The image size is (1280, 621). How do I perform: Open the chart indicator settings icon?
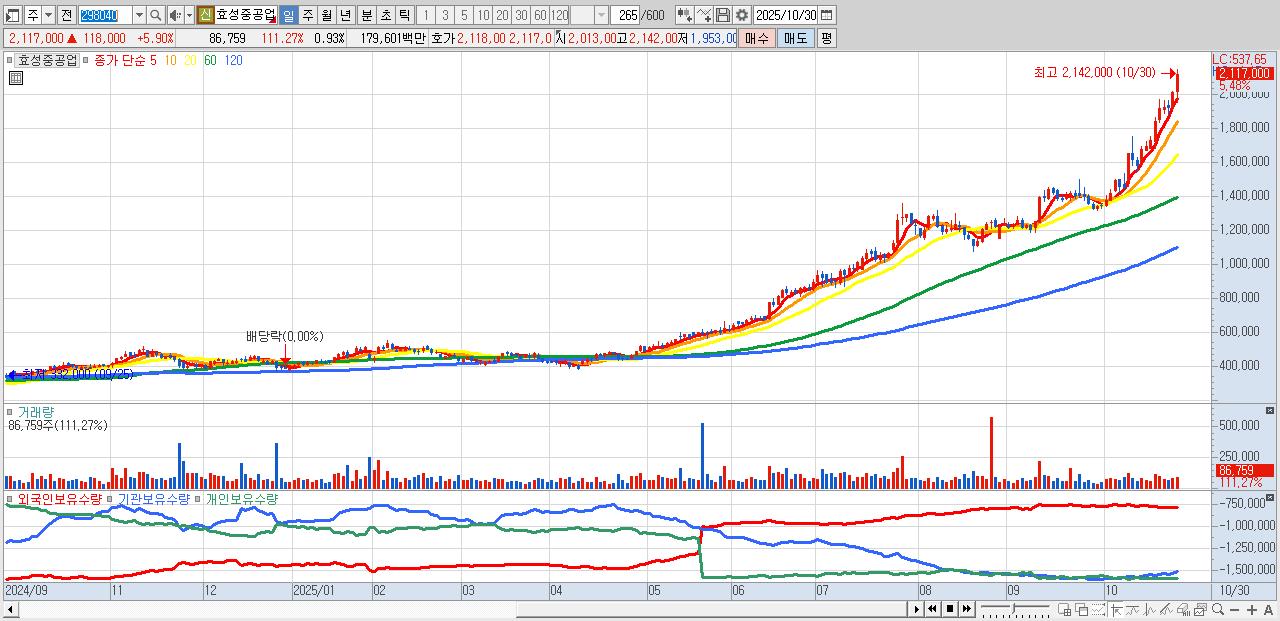[x=685, y=15]
